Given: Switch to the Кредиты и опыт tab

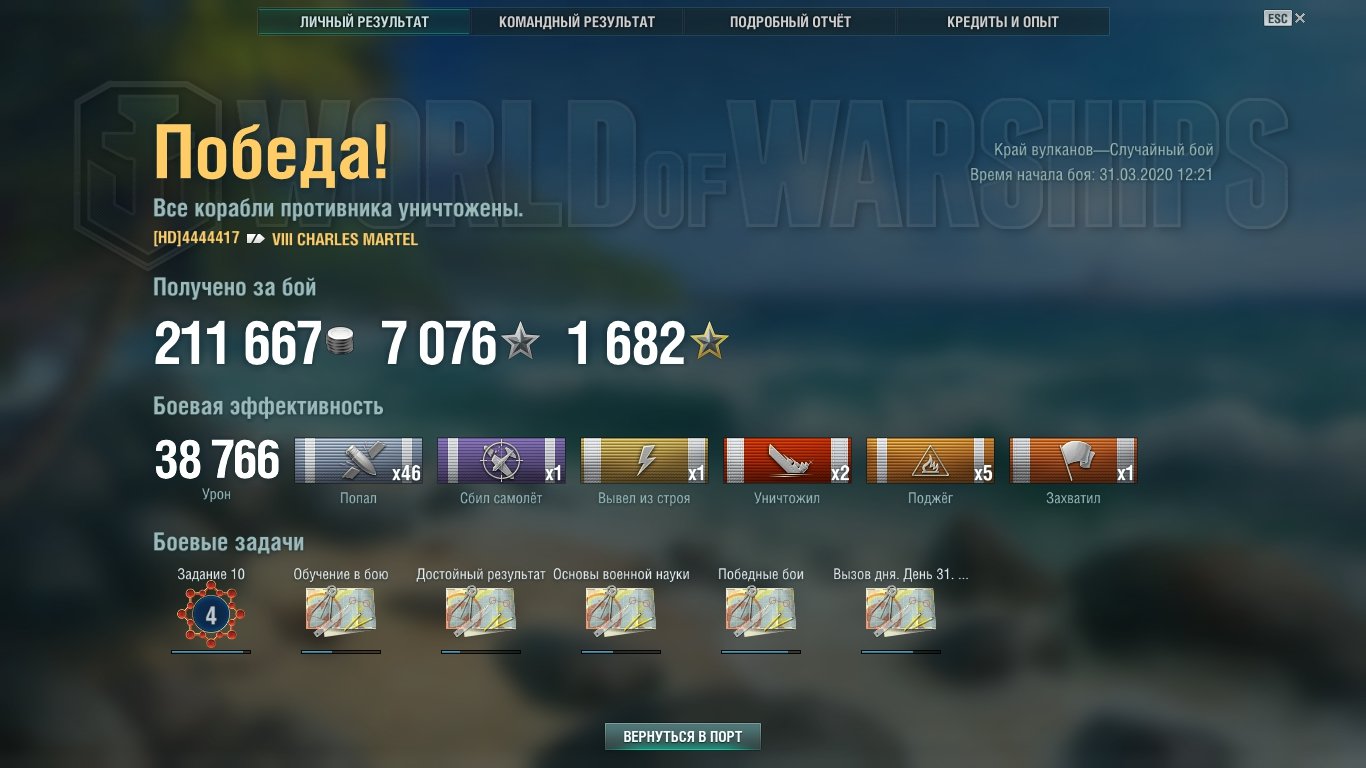Looking at the screenshot, I should pos(1003,22).
